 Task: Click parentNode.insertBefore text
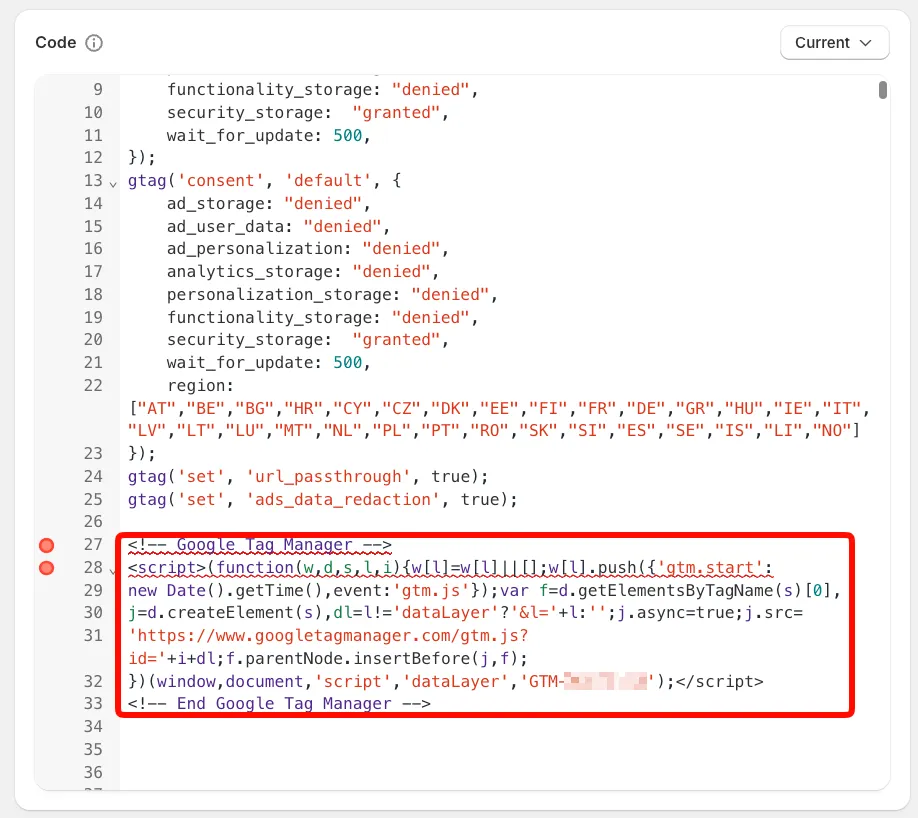pyautogui.click(x=357, y=659)
